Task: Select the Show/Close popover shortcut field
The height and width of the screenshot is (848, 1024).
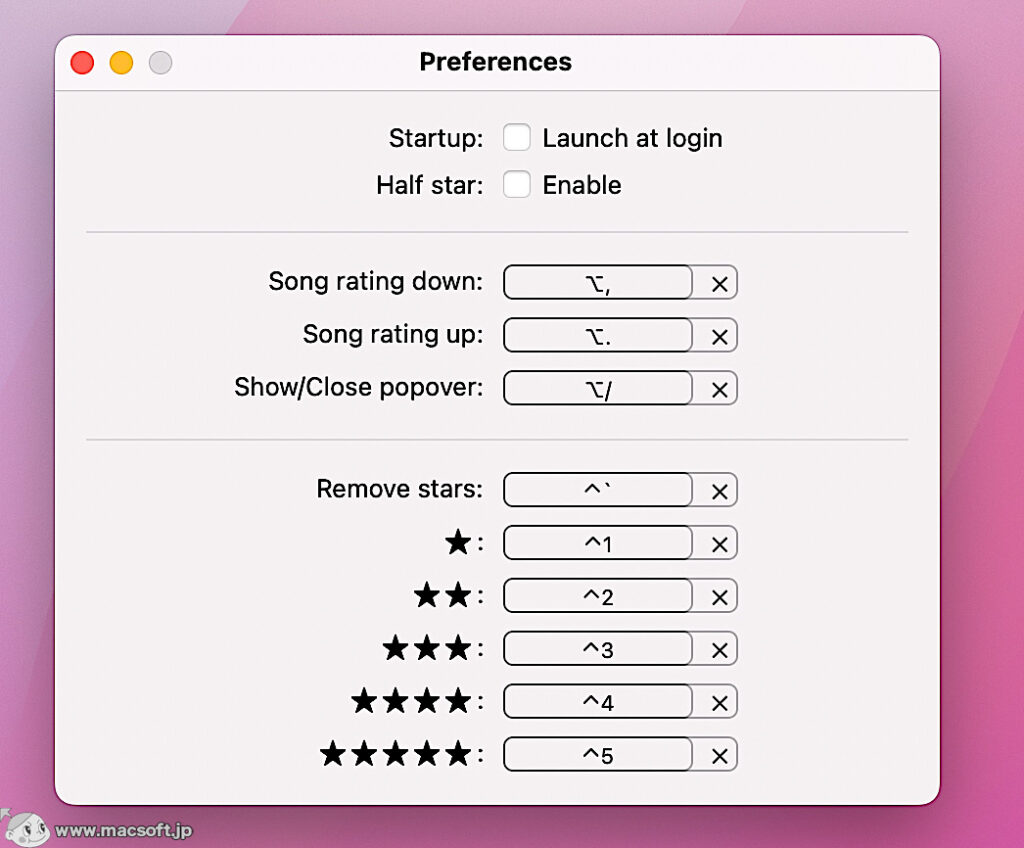Action: point(597,389)
